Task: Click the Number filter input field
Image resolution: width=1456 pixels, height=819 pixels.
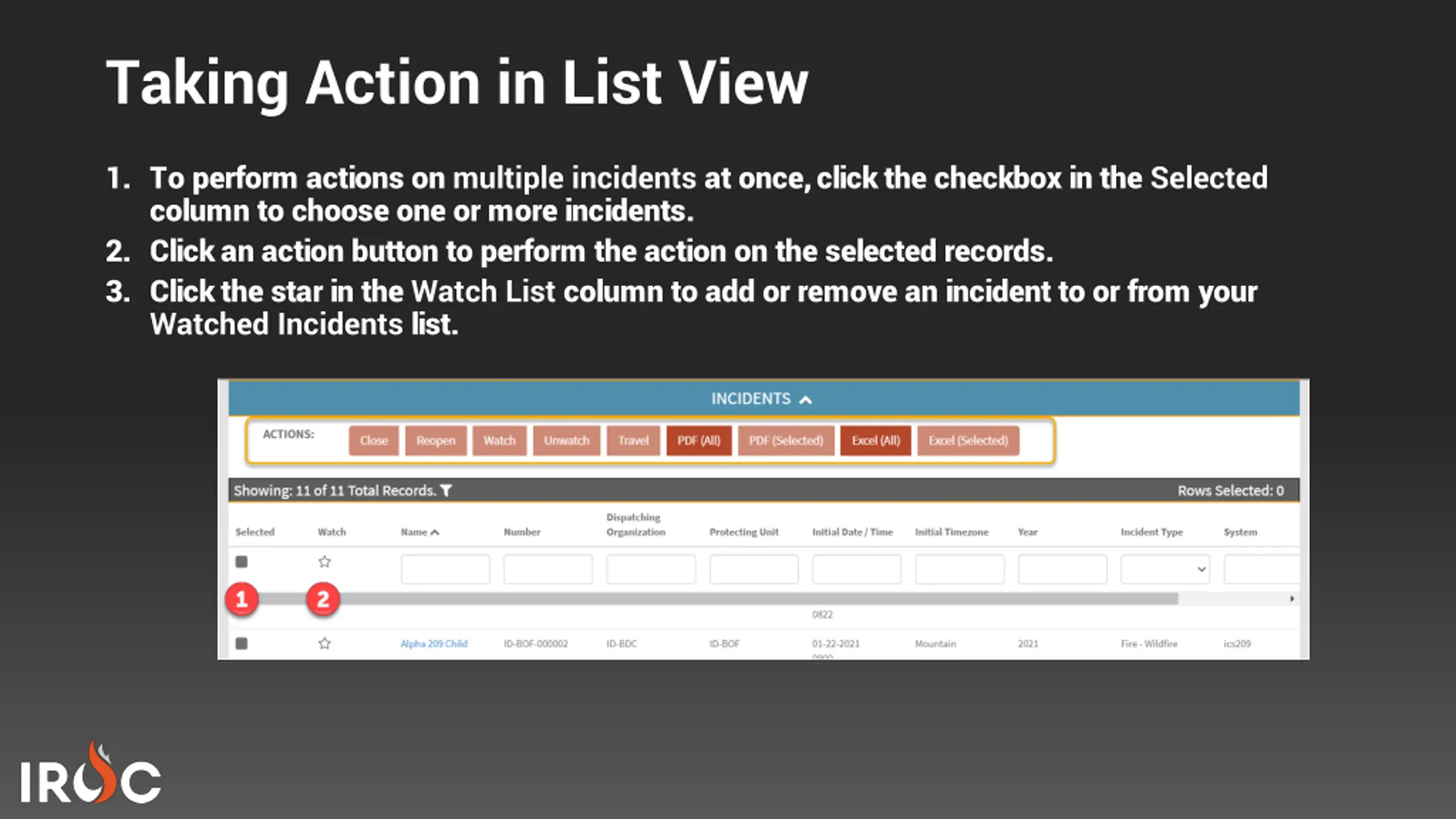Action: (x=548, y=569)
